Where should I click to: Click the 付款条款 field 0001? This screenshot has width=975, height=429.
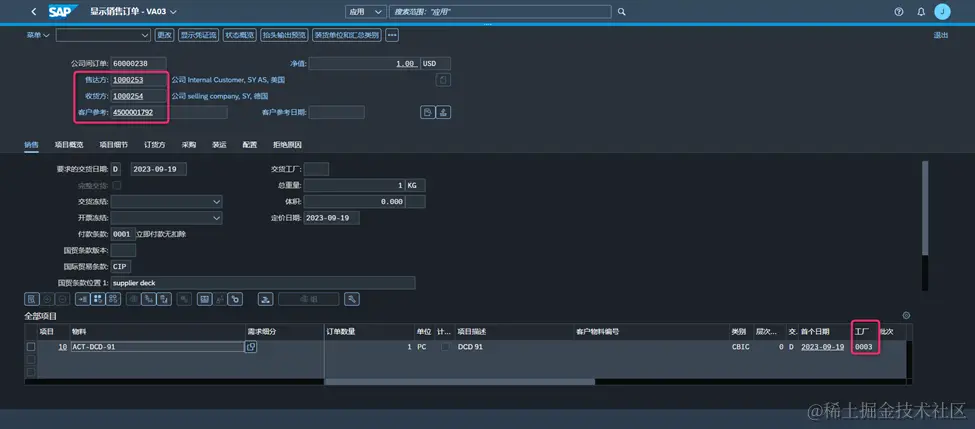(122, 234)
